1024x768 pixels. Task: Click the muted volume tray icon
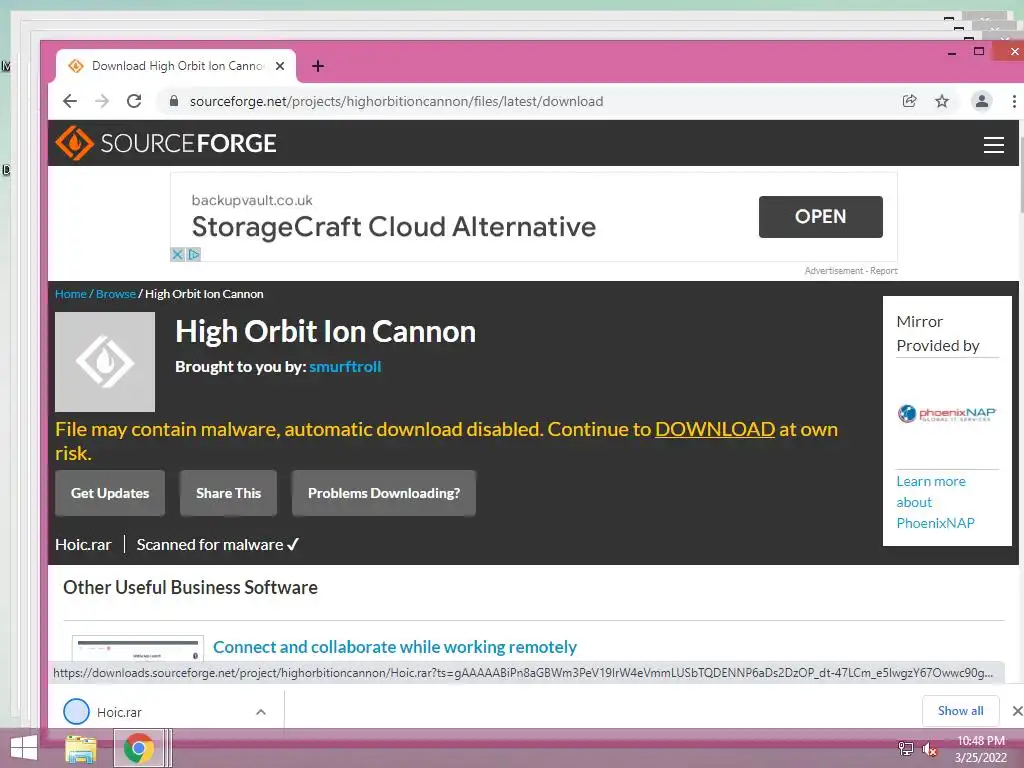point(929,748)
